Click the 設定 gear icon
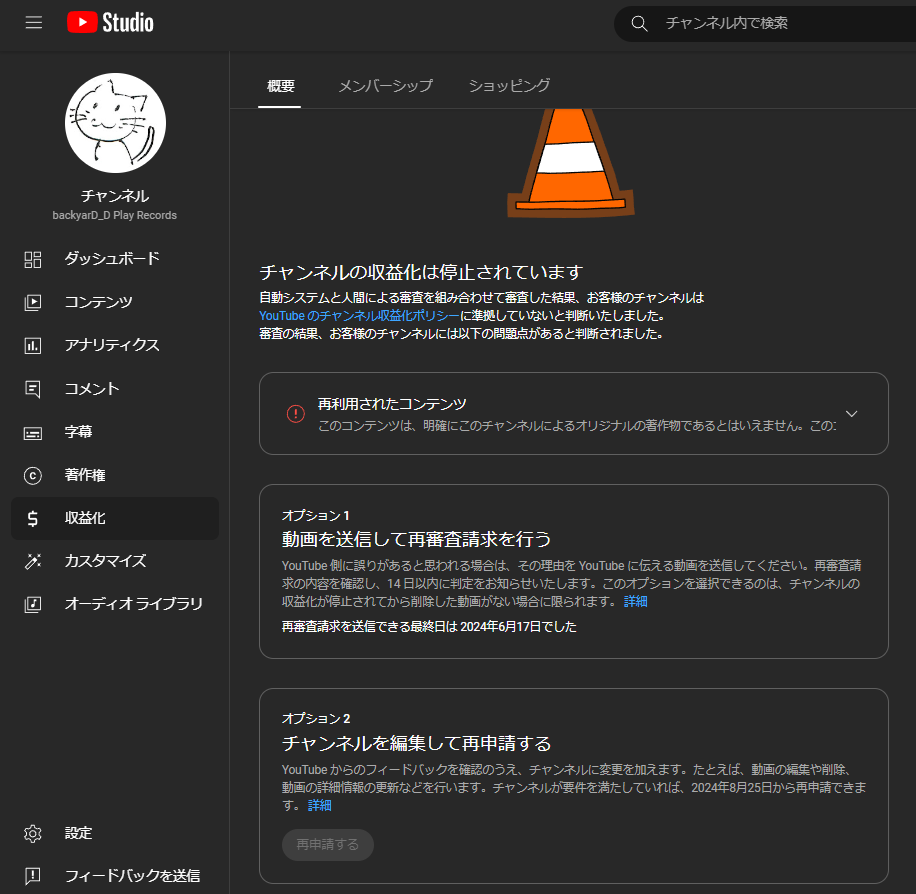 point(33,833)
